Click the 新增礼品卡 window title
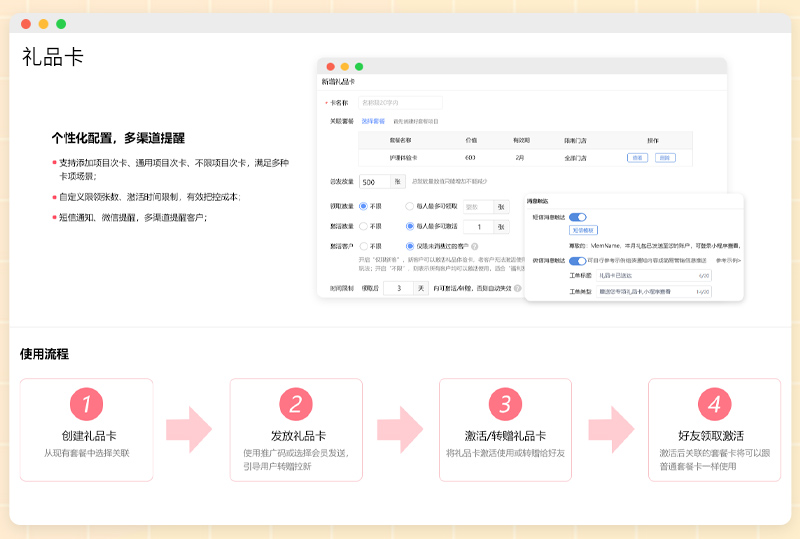The height and width of the screenshot is (539, 800). [338, 82]
